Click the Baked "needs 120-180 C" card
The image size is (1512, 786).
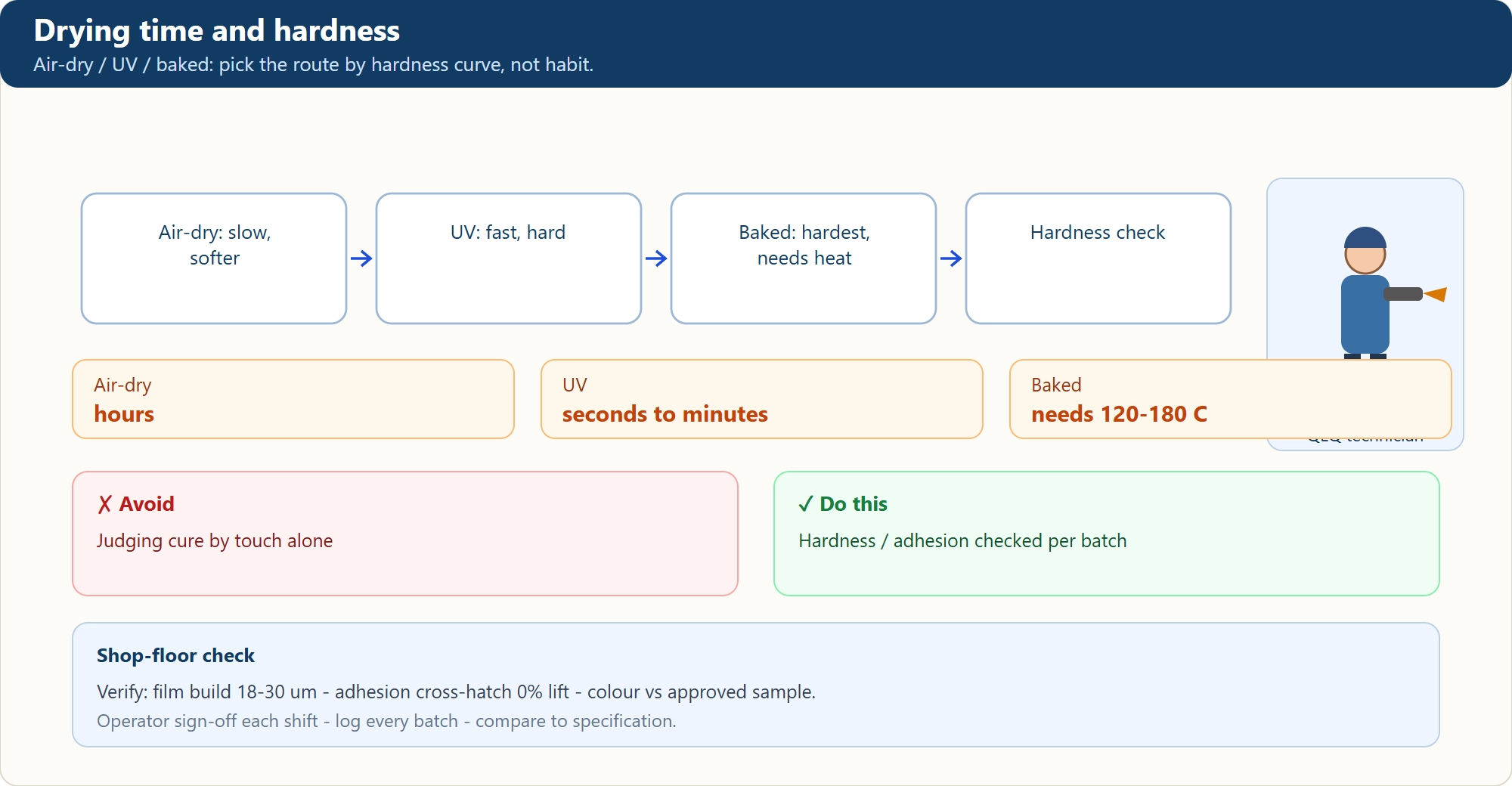point(1231,399)
